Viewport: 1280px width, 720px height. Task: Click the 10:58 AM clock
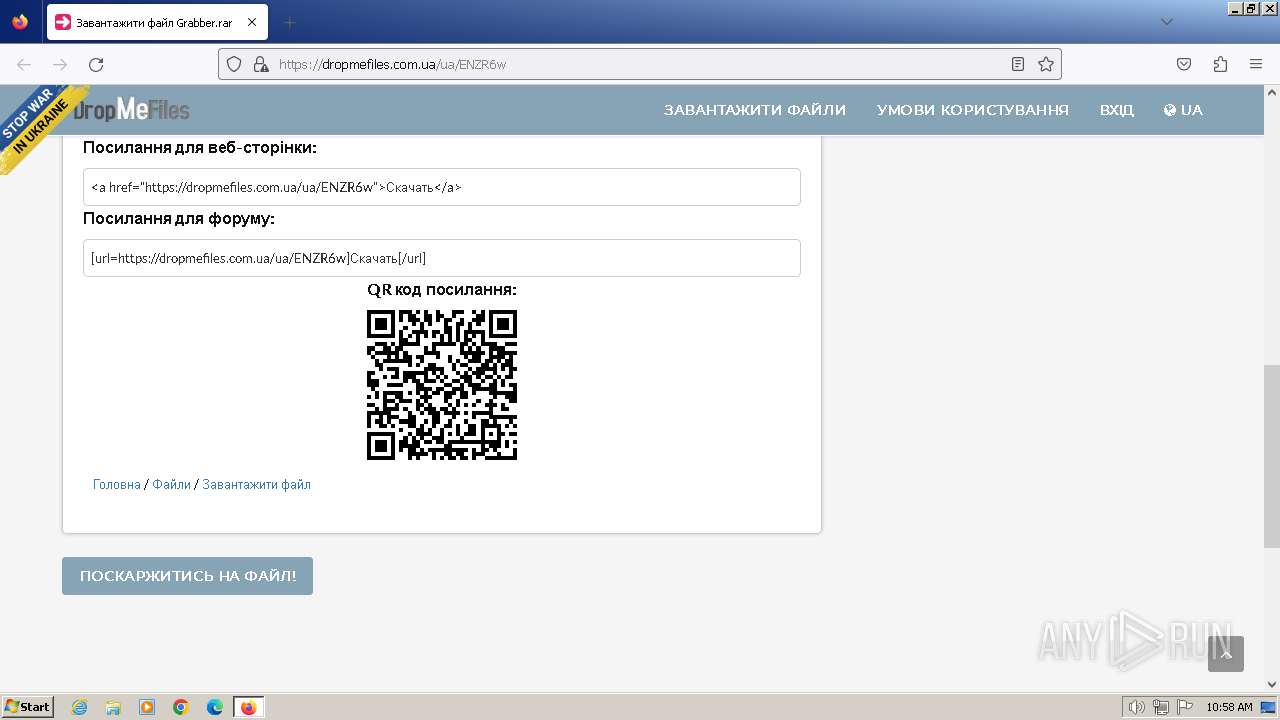tap(1229, 707)
